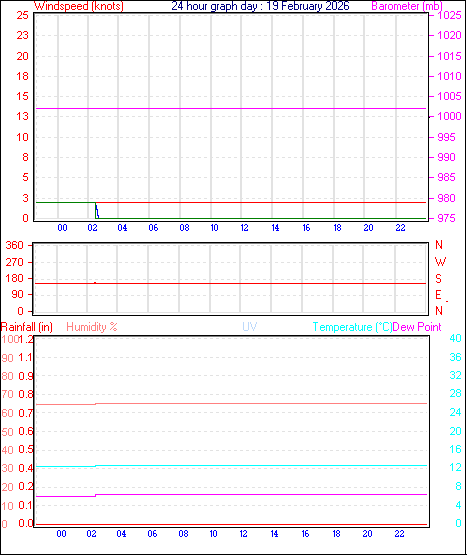Click the 8 knots windspeed scale value
467x559 pixels.
point(25,157)
